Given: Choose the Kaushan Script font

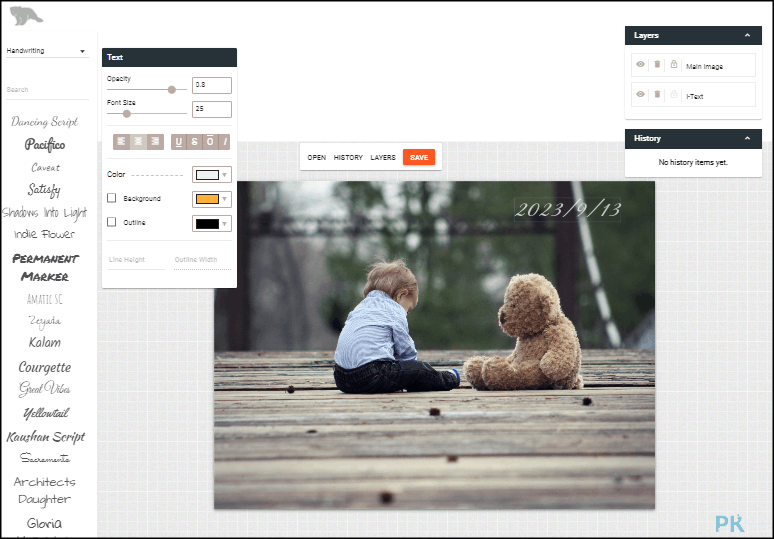Looking at the screenshot, I should coord(46,437).
